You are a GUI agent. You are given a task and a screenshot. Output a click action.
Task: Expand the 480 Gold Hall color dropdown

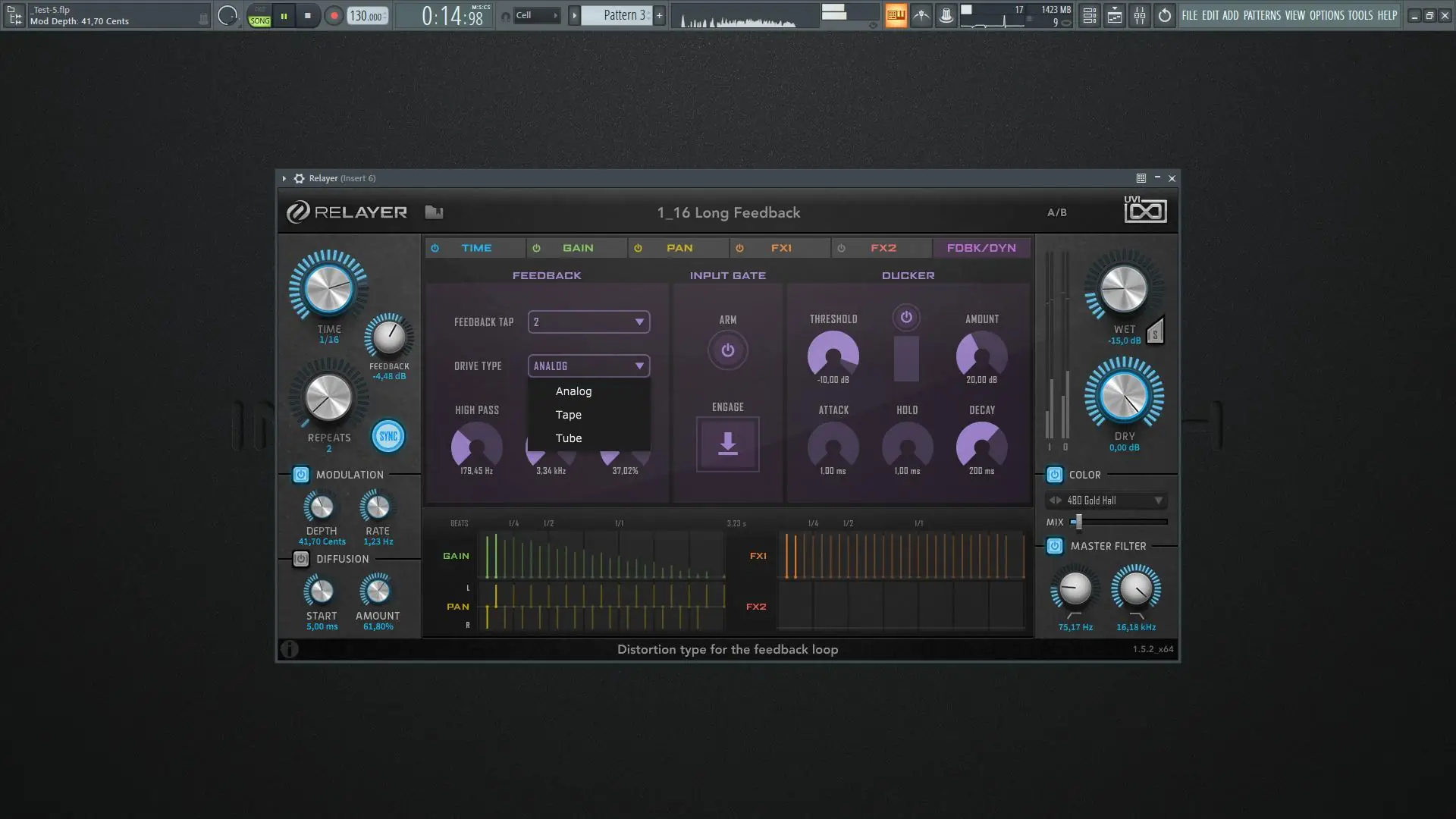pos(1158,500)
